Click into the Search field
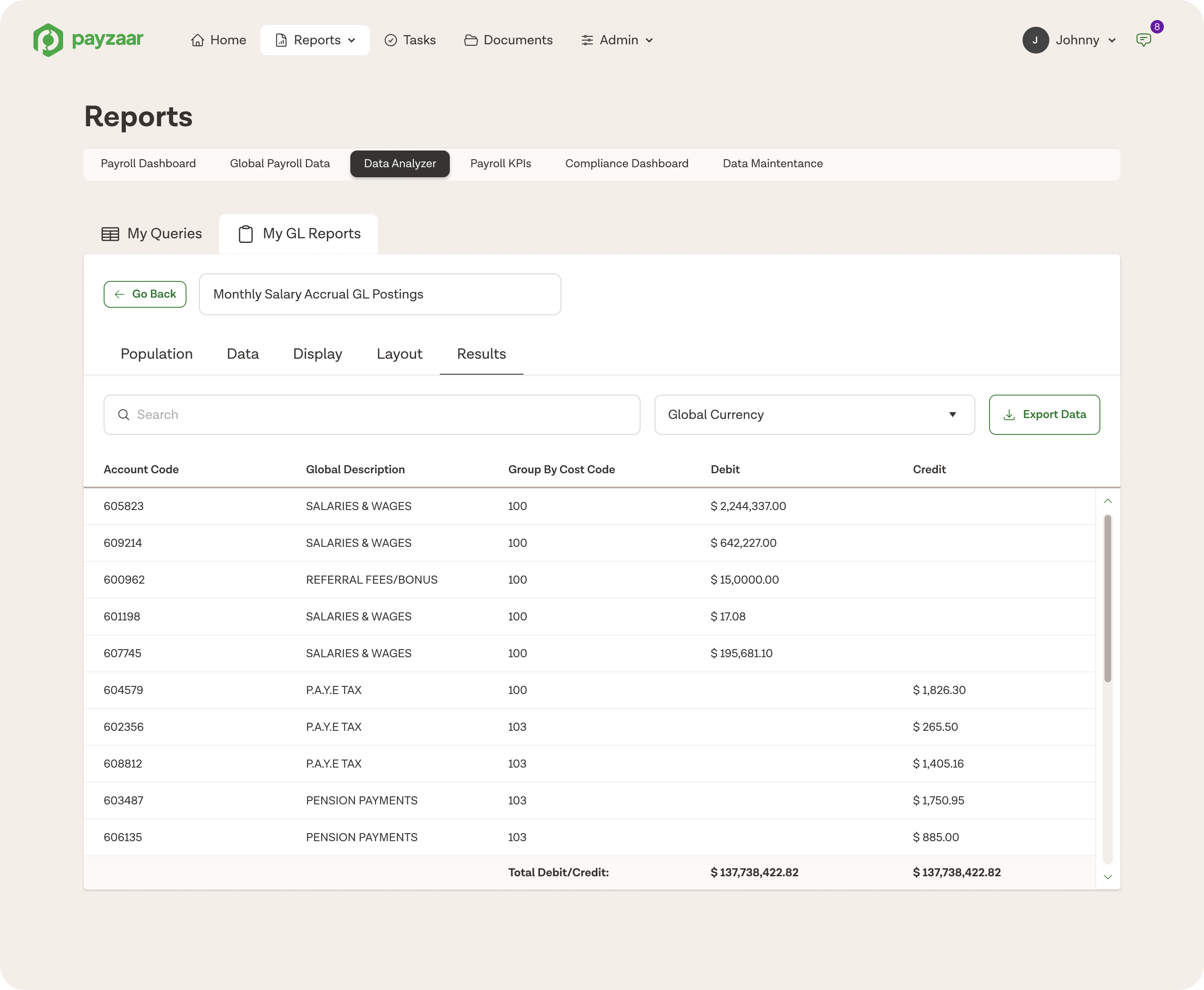This screenshot has width=1204, height=990. [x=372, y=415]
